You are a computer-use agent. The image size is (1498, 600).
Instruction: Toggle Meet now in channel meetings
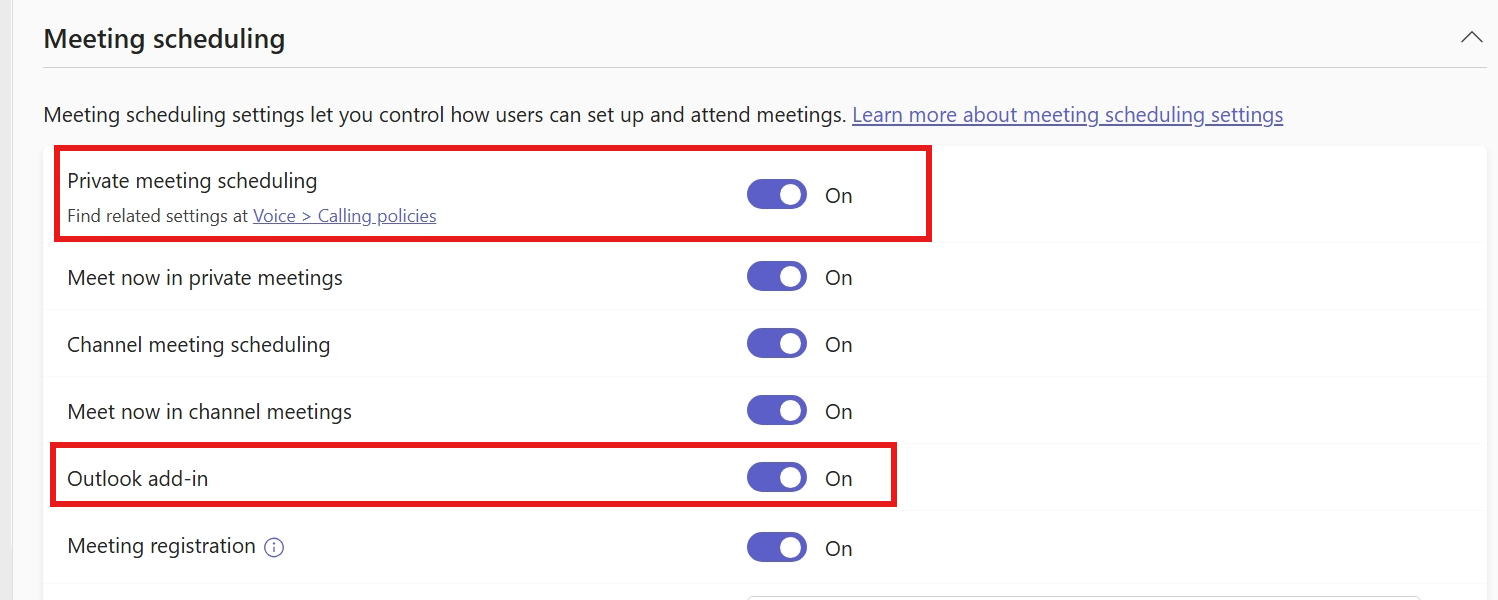776,411
